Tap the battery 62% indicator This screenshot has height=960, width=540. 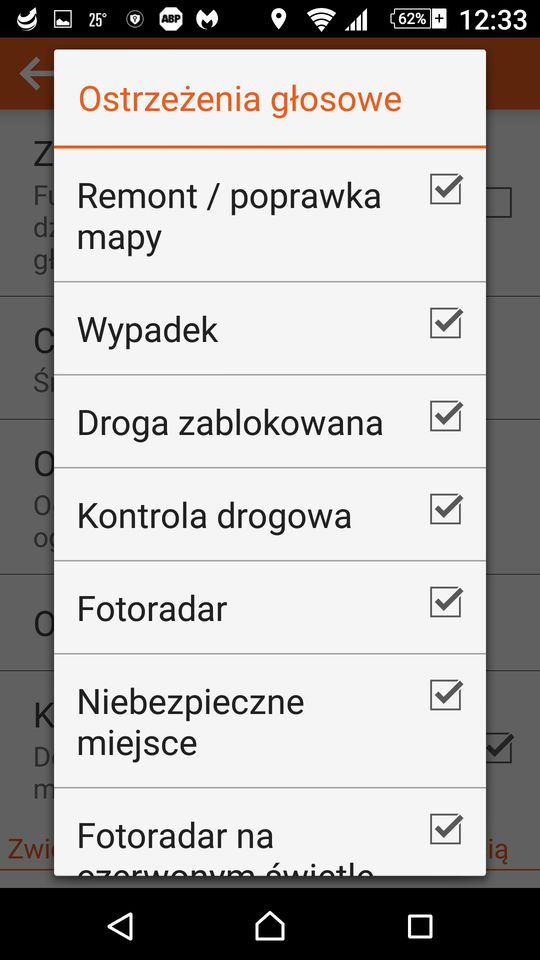click(418, 19)
